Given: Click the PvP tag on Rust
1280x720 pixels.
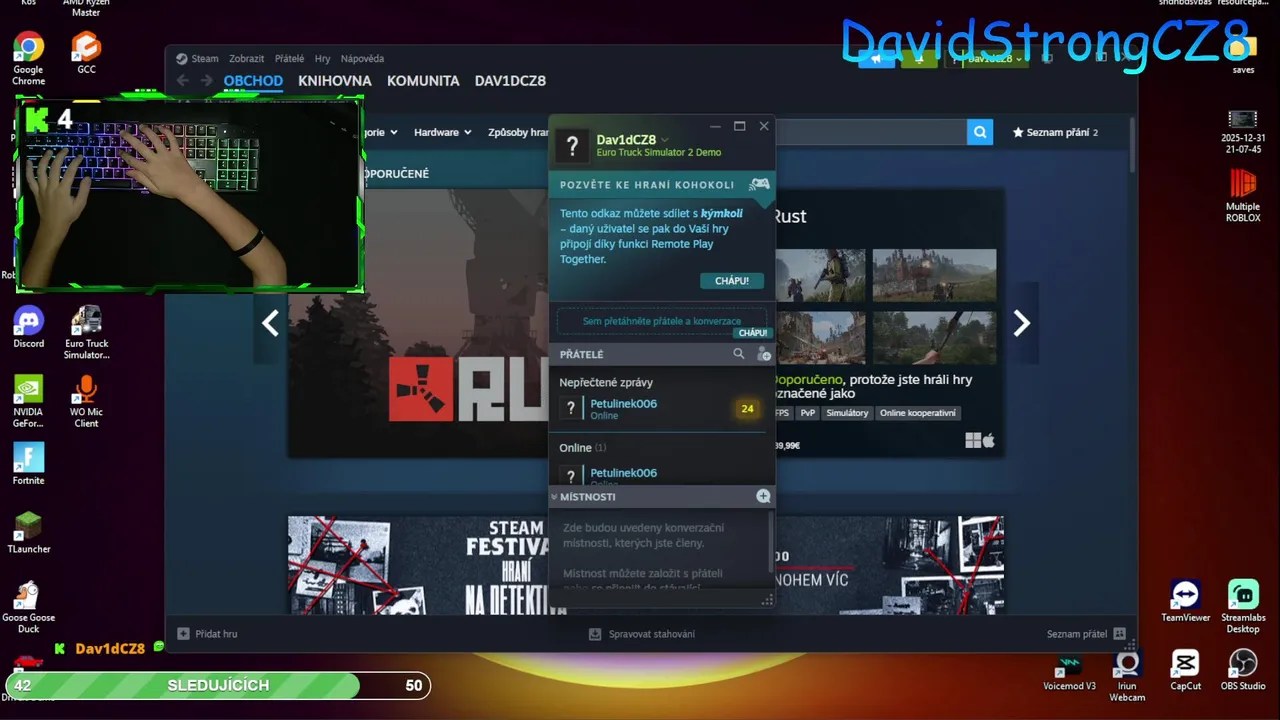Looking at the screenshot, I should point(808,413).
